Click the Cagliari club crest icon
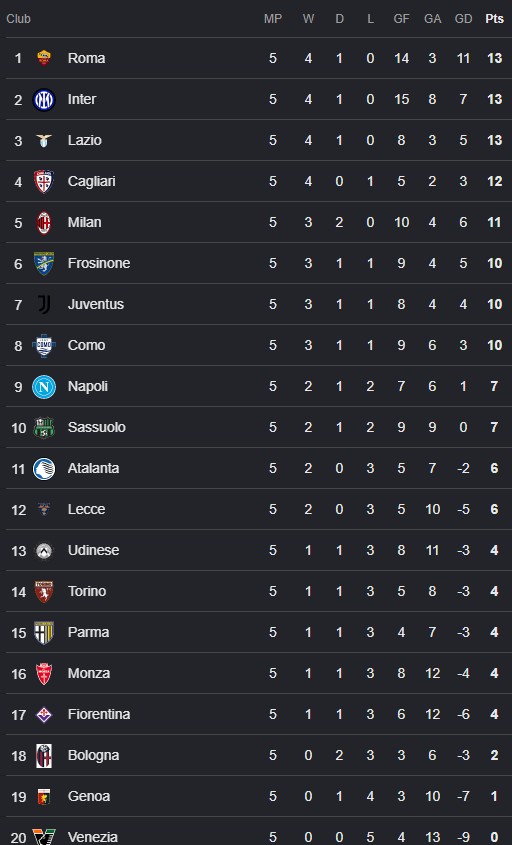This screenshot has width=512, height=845. click(44, 182)
